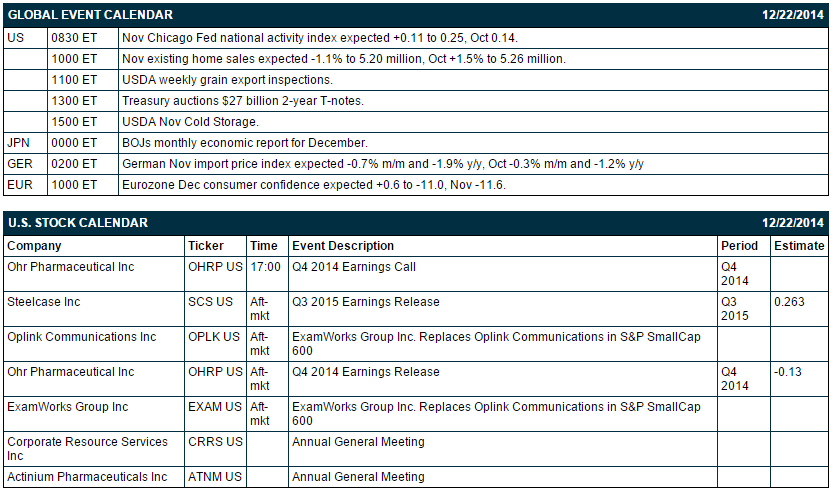Click the 12/22/2014 date in Global Event Calendar header
The width and height of the screenshot is (834, 493).
click(x=793, y=15)
